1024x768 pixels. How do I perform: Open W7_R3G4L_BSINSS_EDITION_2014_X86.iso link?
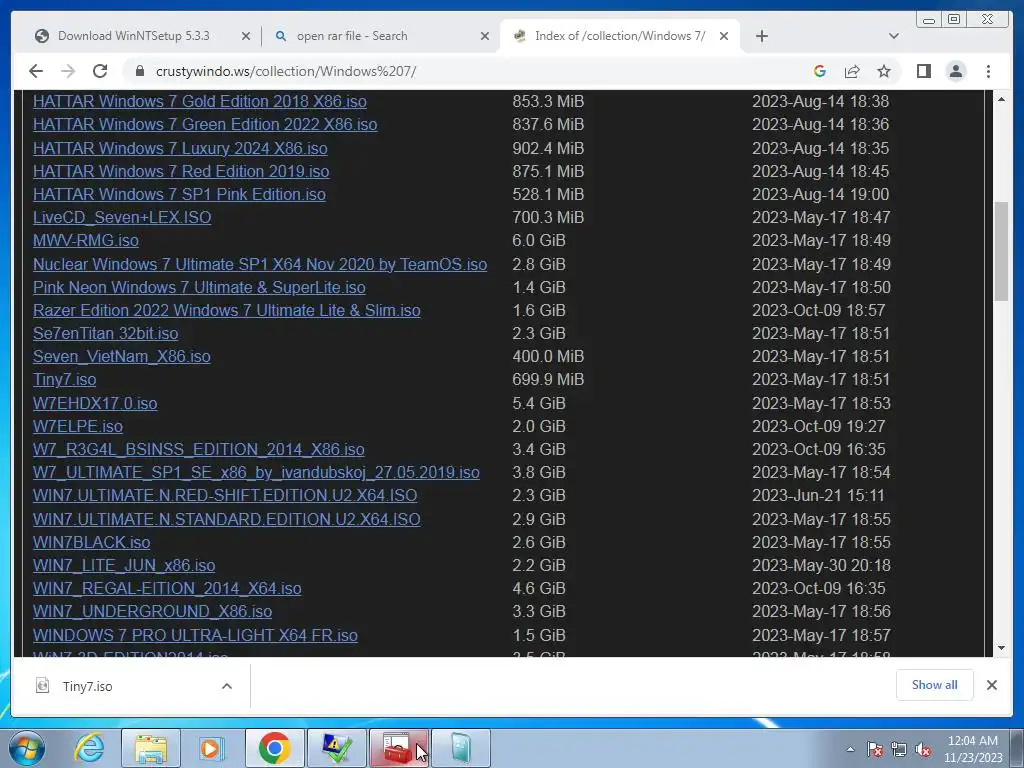tap(199, 449)
